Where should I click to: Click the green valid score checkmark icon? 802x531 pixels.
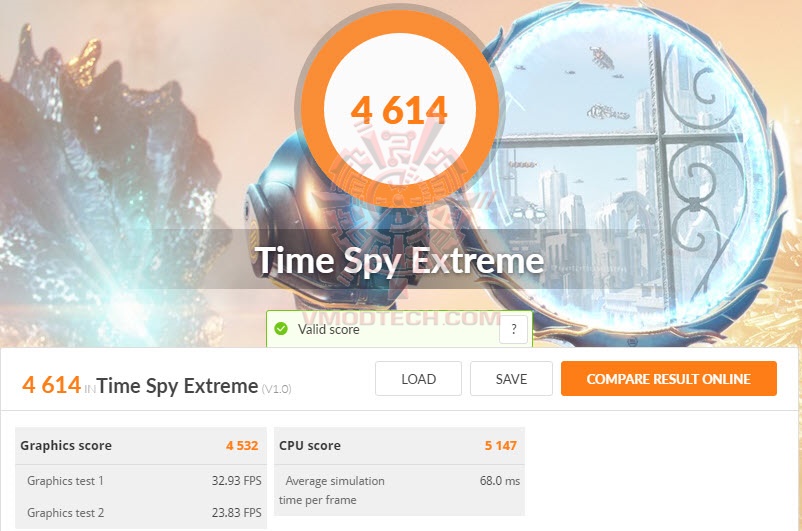[281, 328]
